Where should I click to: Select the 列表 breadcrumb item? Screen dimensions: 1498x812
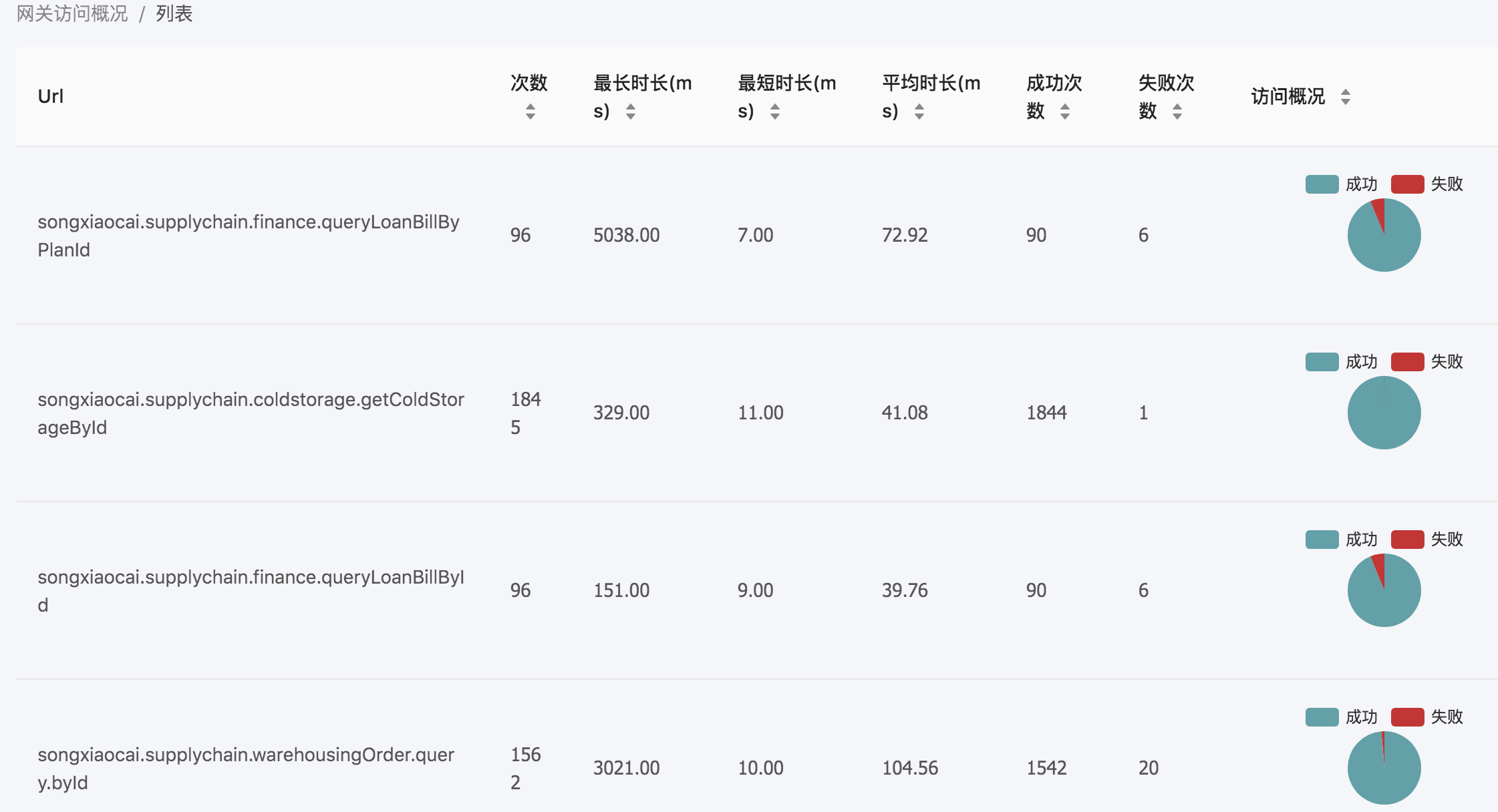point(172,13)
